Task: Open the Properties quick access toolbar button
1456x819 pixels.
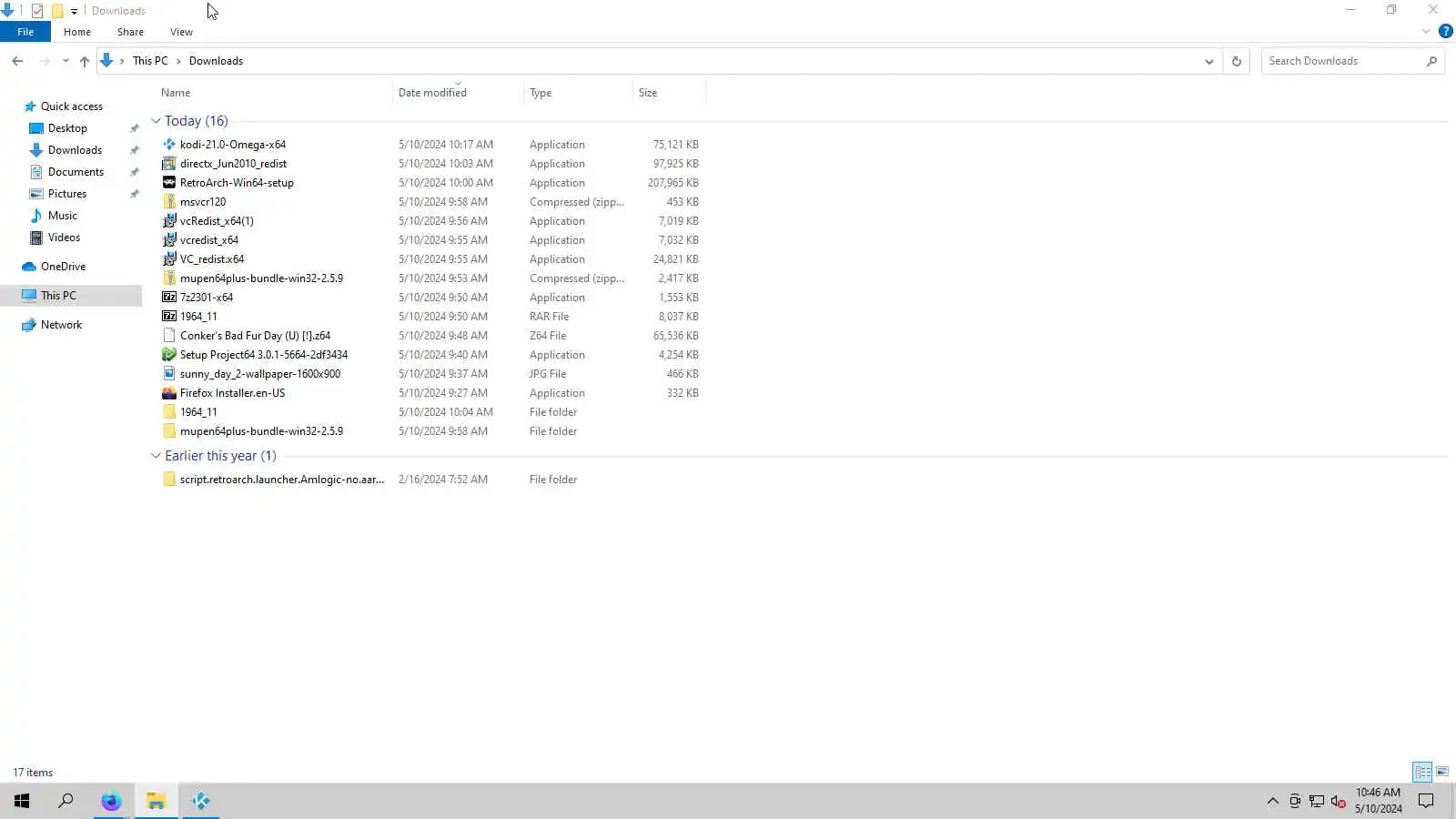Action: [x=37, y=11]
